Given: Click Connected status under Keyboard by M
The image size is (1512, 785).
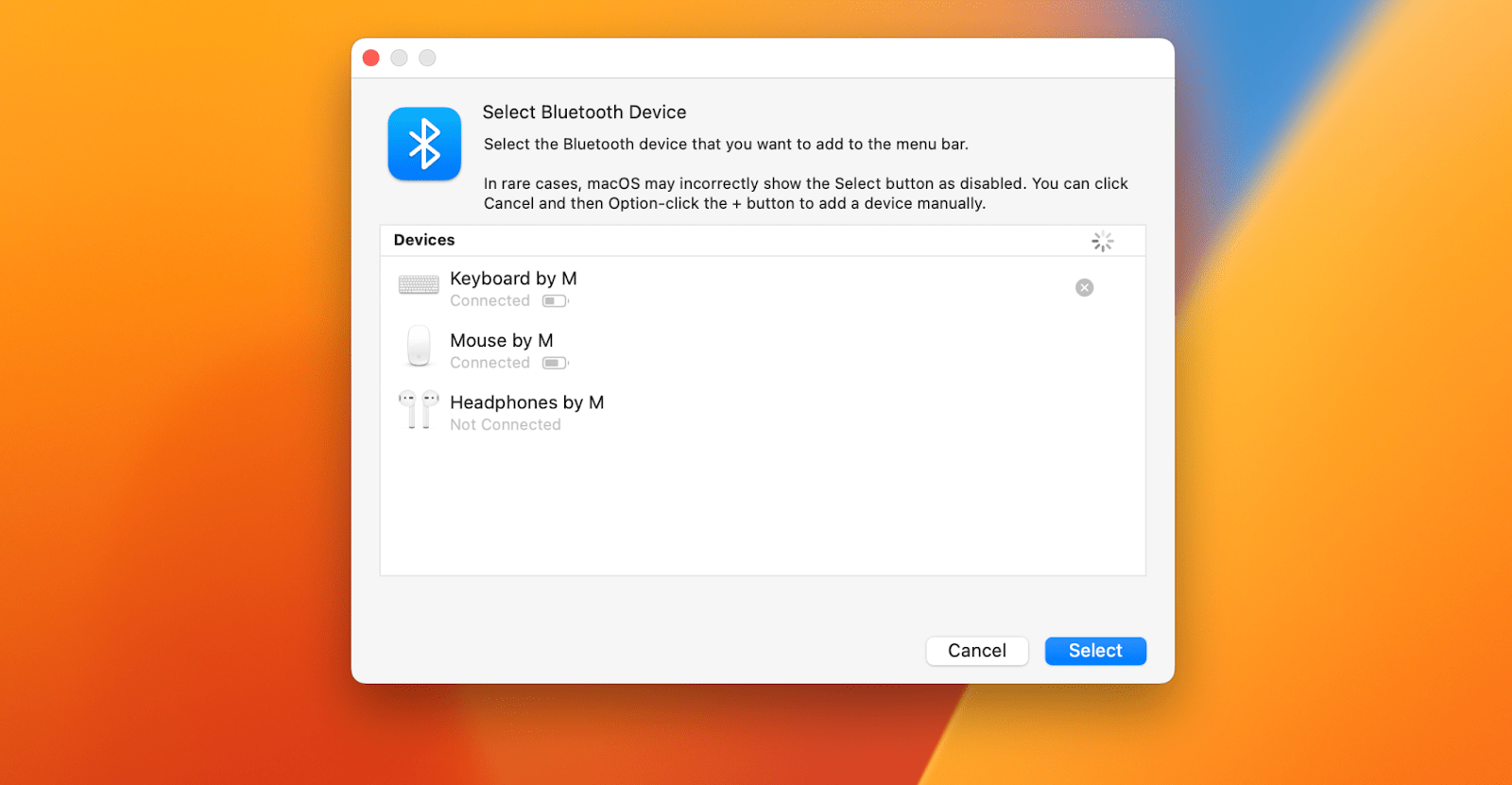Looking at the screenshot, I should click(490, 301).
